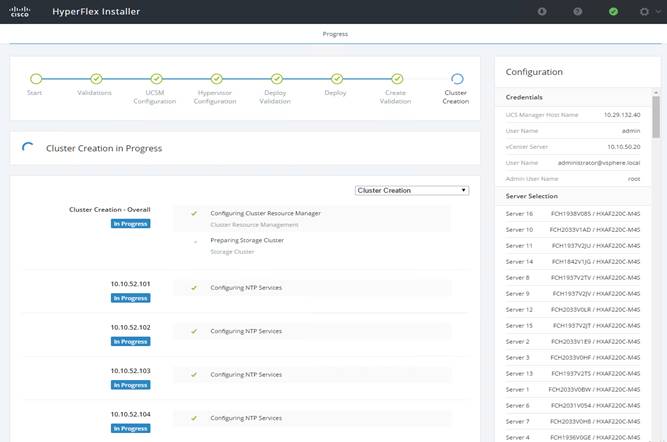Select the Validations step circle
The width and height of the screenshot is (667, 442).
(x=97, y=79)
